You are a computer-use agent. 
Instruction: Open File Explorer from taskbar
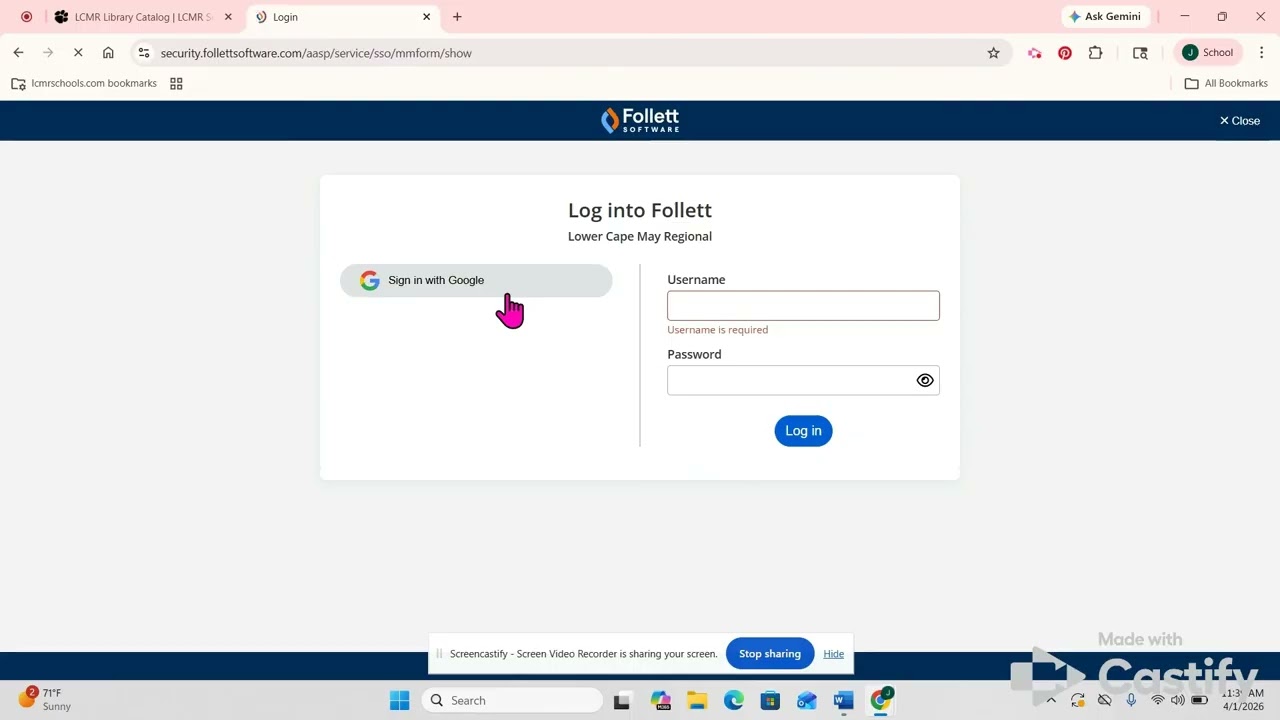697,700
